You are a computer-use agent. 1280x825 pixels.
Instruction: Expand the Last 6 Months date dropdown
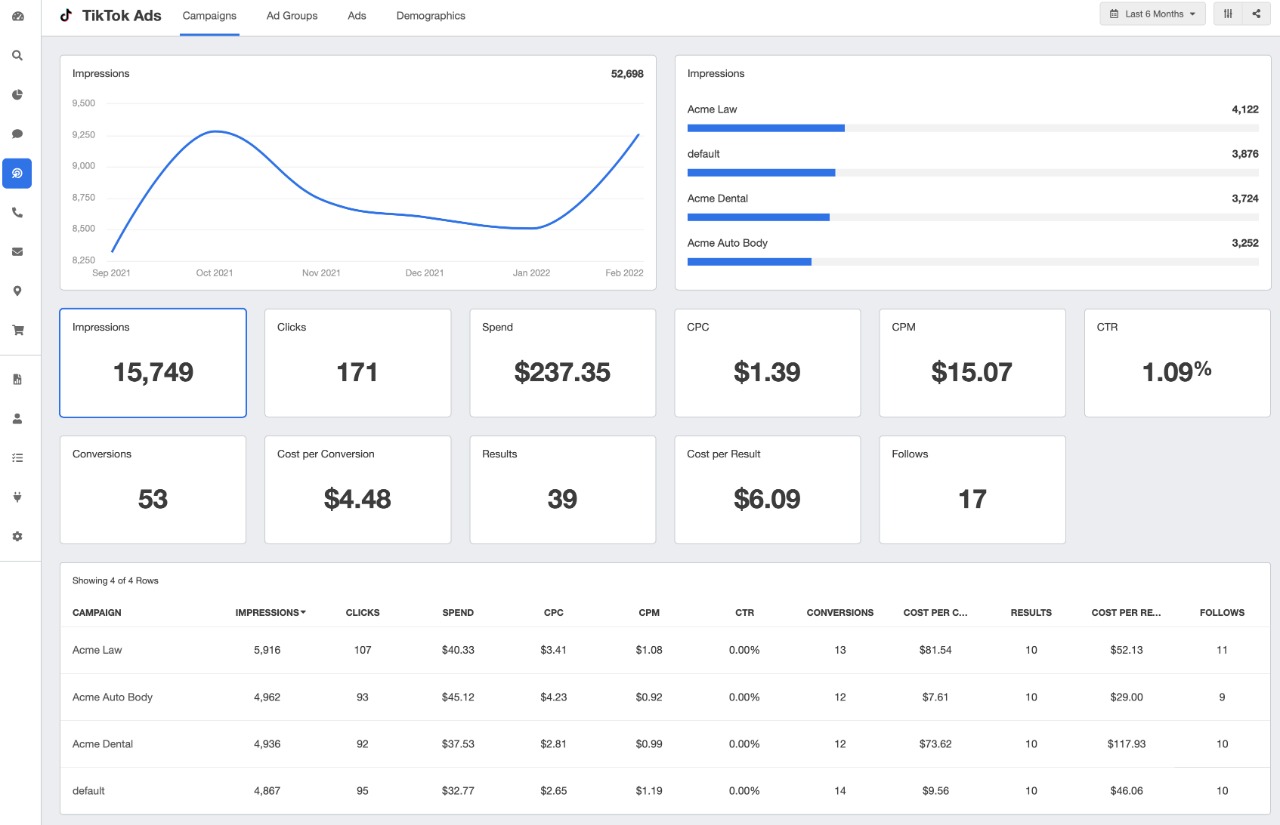coord(1152,14)
